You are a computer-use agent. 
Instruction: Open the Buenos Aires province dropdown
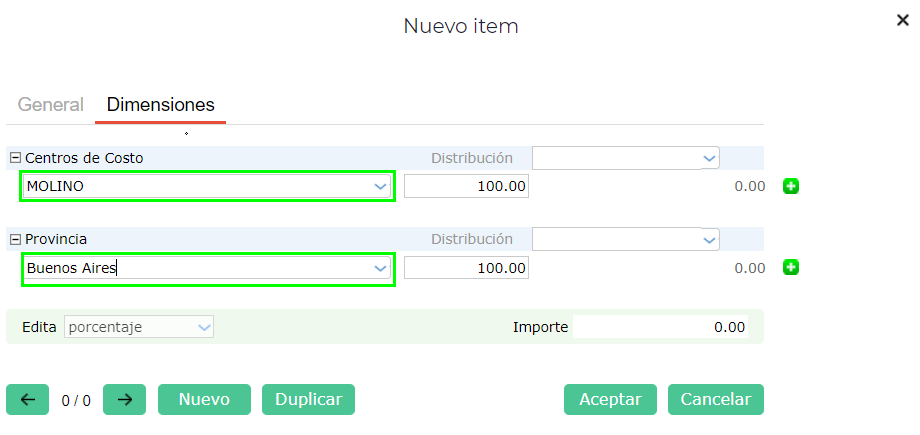tap(380, 268)
